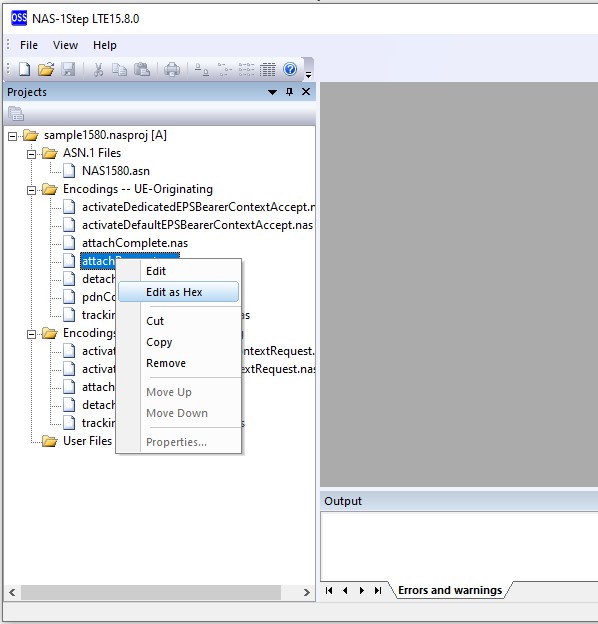The image size is (598, 624).
Task: Click the Save diskette toolbar icon
Action: 68,69
